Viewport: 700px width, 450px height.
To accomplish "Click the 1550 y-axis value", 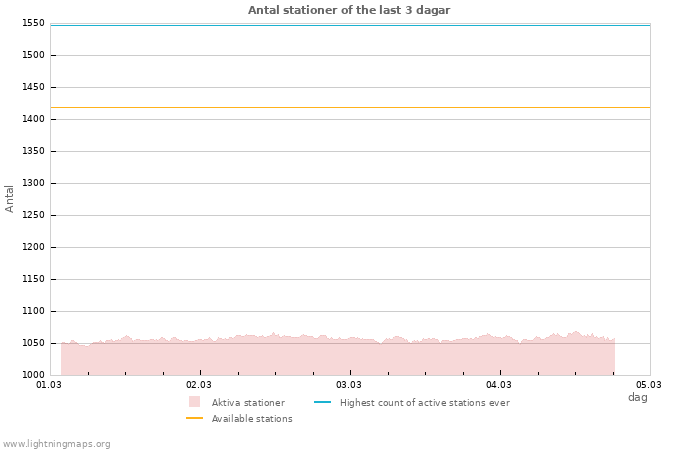I will [33, 23].
